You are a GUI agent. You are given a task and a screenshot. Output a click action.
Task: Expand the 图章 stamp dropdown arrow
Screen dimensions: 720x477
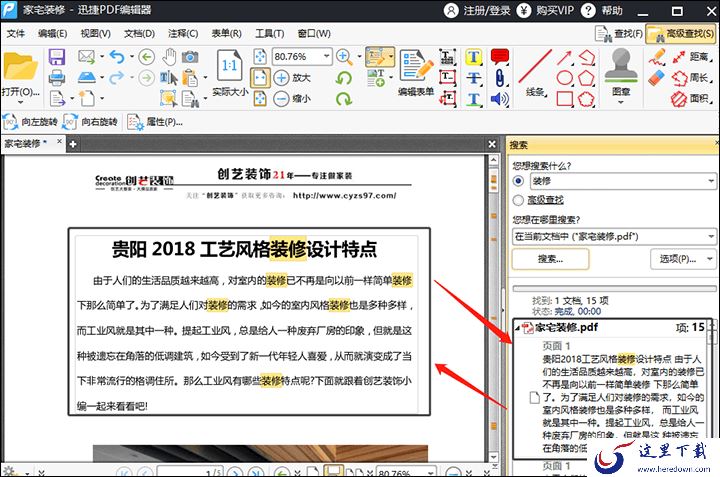coord(621,102)
